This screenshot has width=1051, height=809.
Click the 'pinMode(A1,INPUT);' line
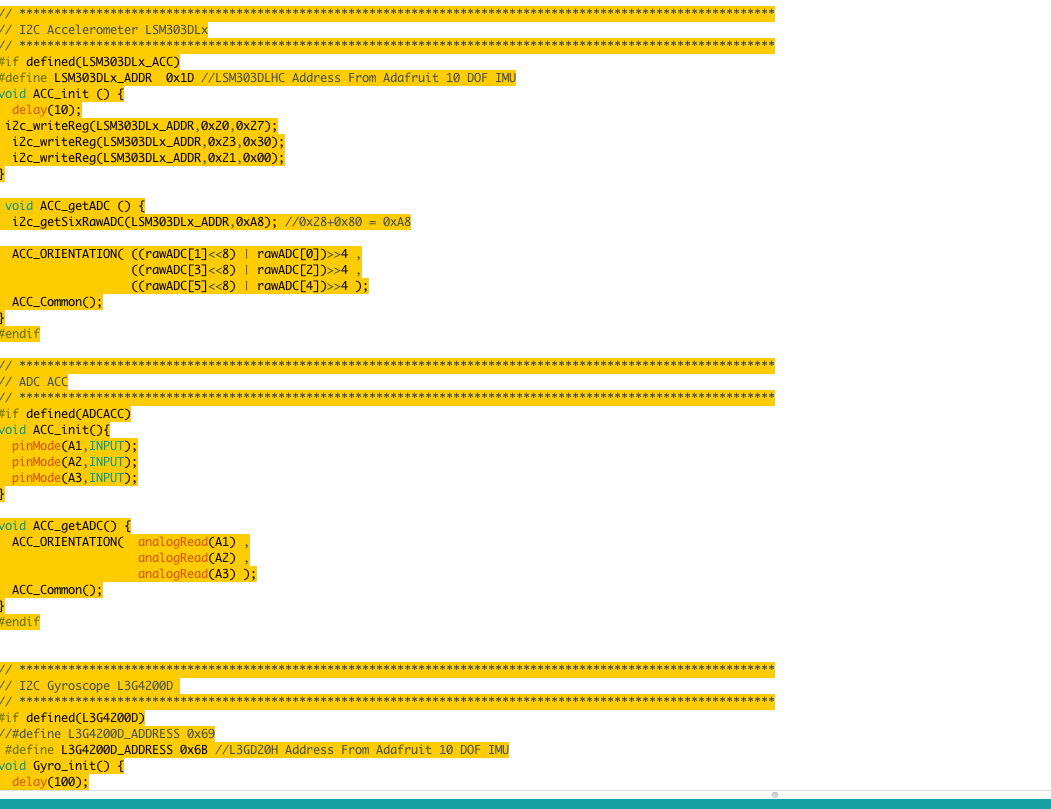(x=74, y=446)
